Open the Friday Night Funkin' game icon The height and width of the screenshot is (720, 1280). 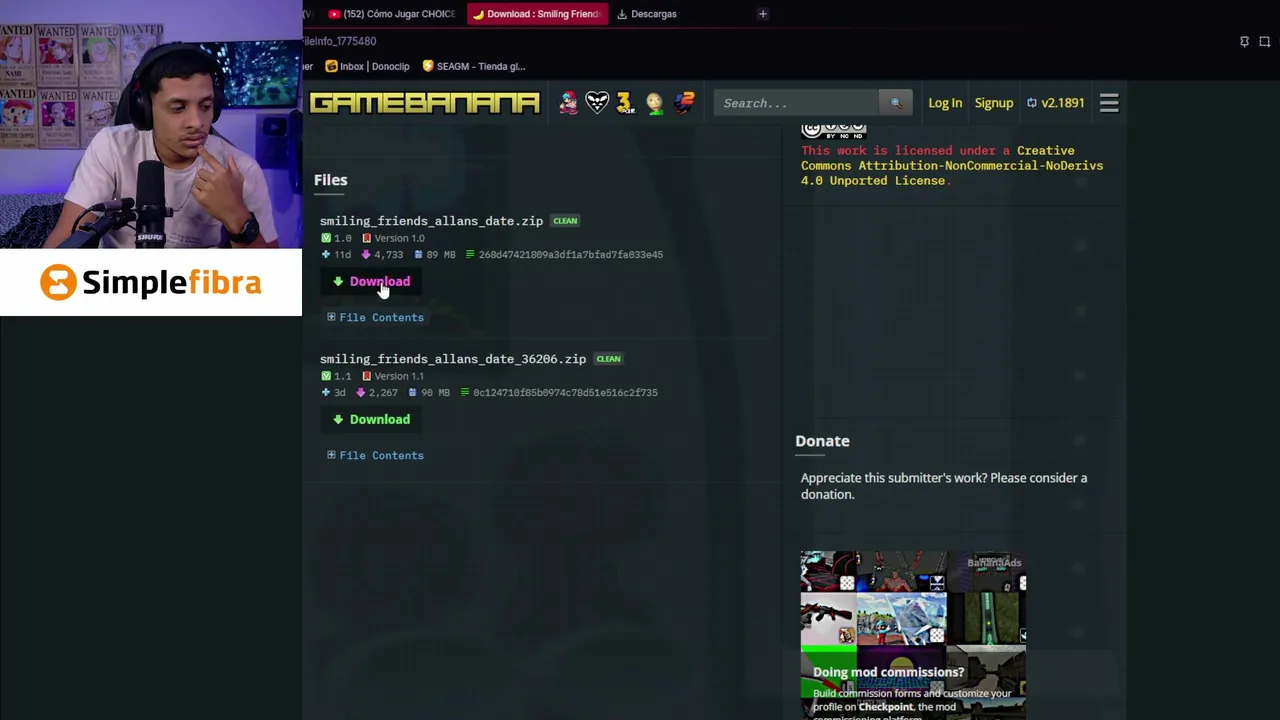click(568, 103)
